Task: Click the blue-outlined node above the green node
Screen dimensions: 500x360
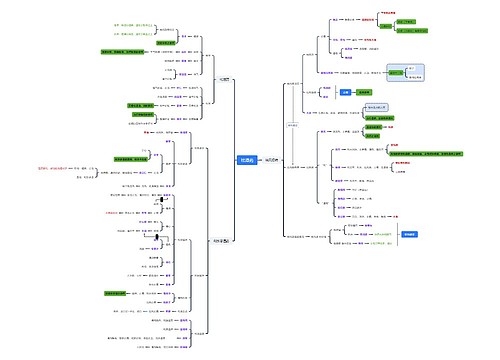Action: point(377,107)
